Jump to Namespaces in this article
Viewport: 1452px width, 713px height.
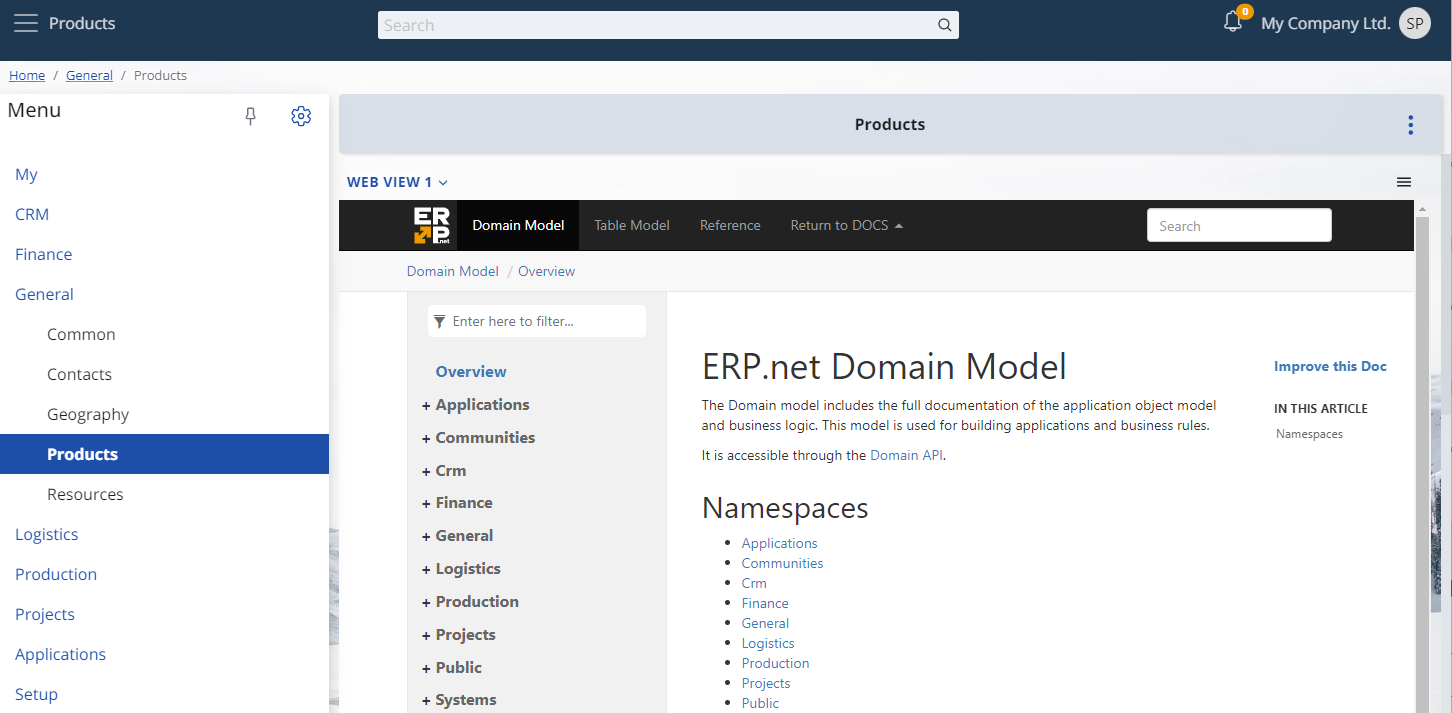point(1309,434)
